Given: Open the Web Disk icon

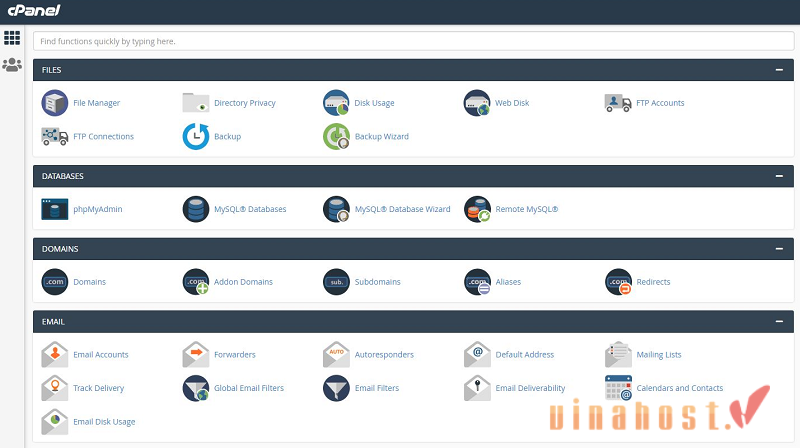Looking at the screenshot, I should (x=478, y=103).
